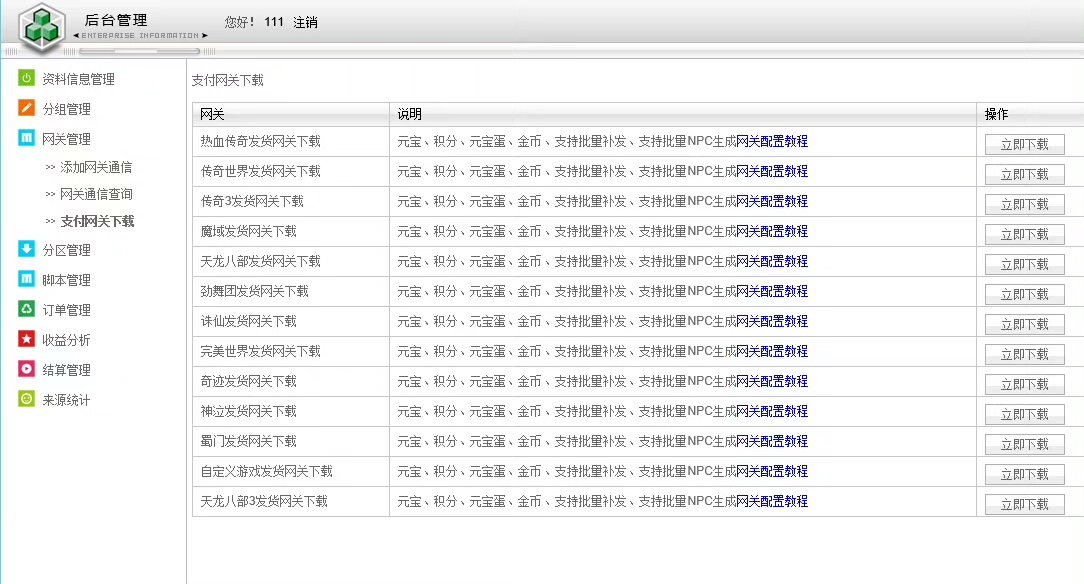Click the blue icon beside 脚本管理
This screenshot has height=584, width=1084.
(26, 279)
